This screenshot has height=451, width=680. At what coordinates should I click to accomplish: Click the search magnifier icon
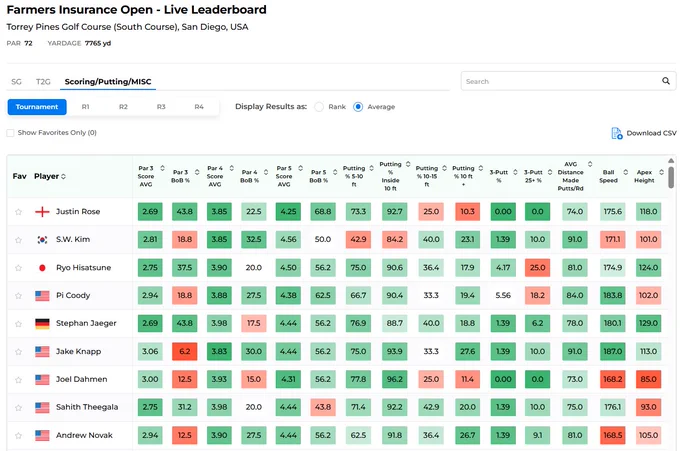click(666, 81)
